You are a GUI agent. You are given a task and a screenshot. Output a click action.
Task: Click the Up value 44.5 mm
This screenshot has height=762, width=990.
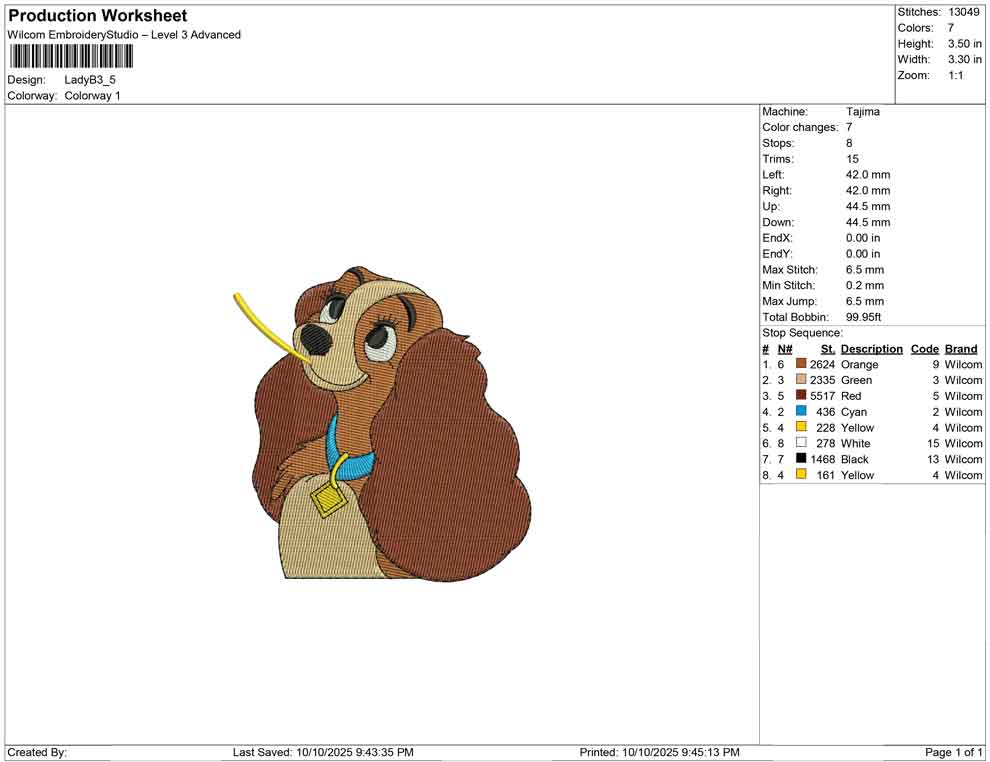pos(868,206)
